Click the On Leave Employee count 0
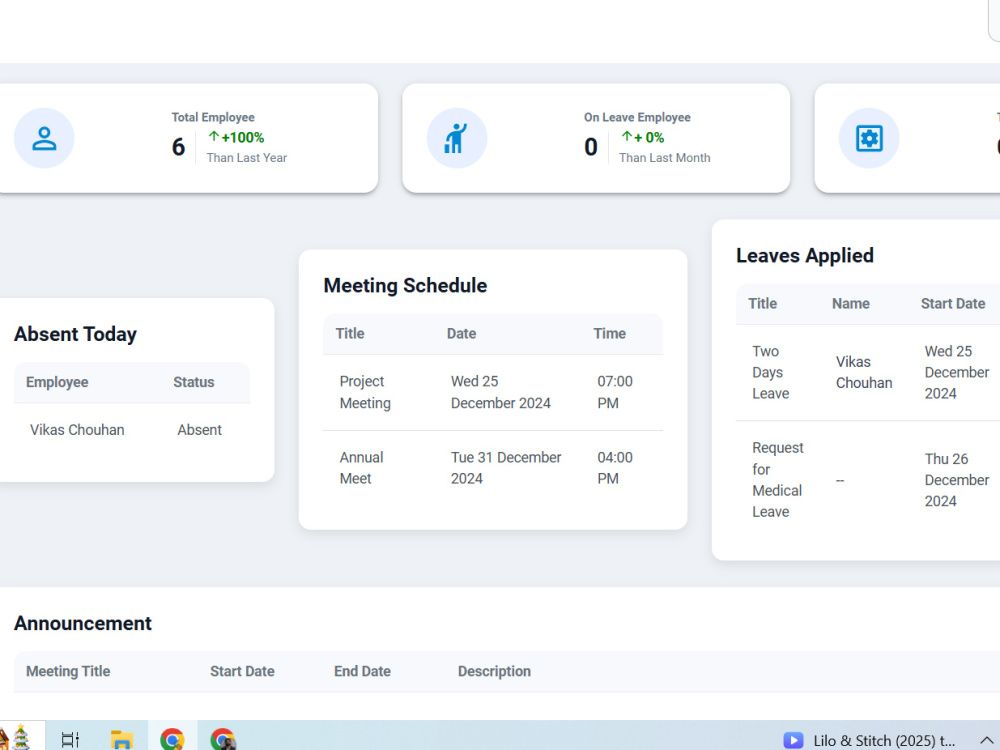The width and height of the screenshot is (1000, 750). click(x=591, y=147)
